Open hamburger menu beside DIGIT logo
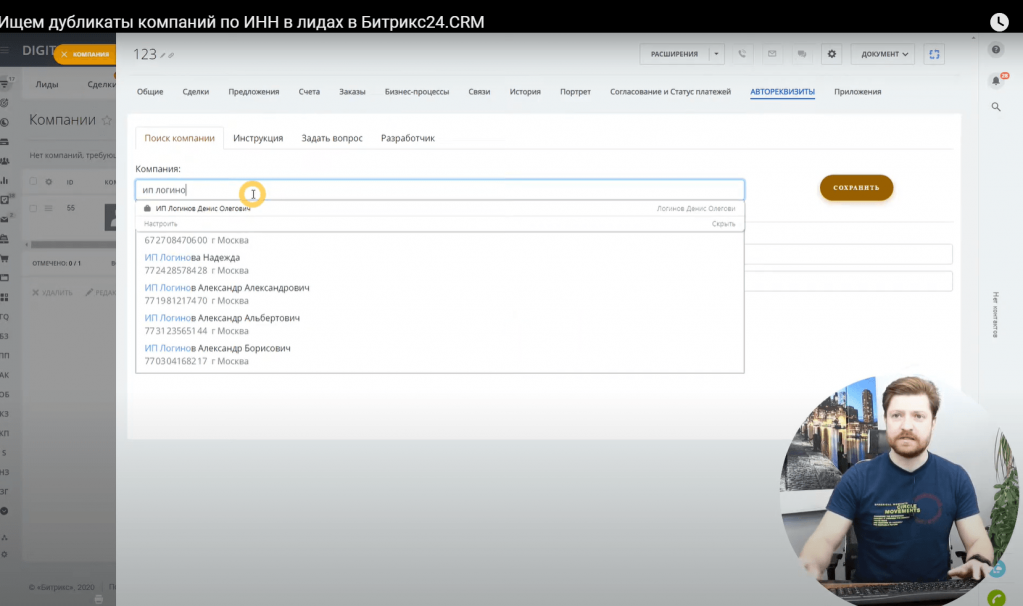Image resolution: width=1023 pixels, height=606 pixels. [x=5, y=50]
